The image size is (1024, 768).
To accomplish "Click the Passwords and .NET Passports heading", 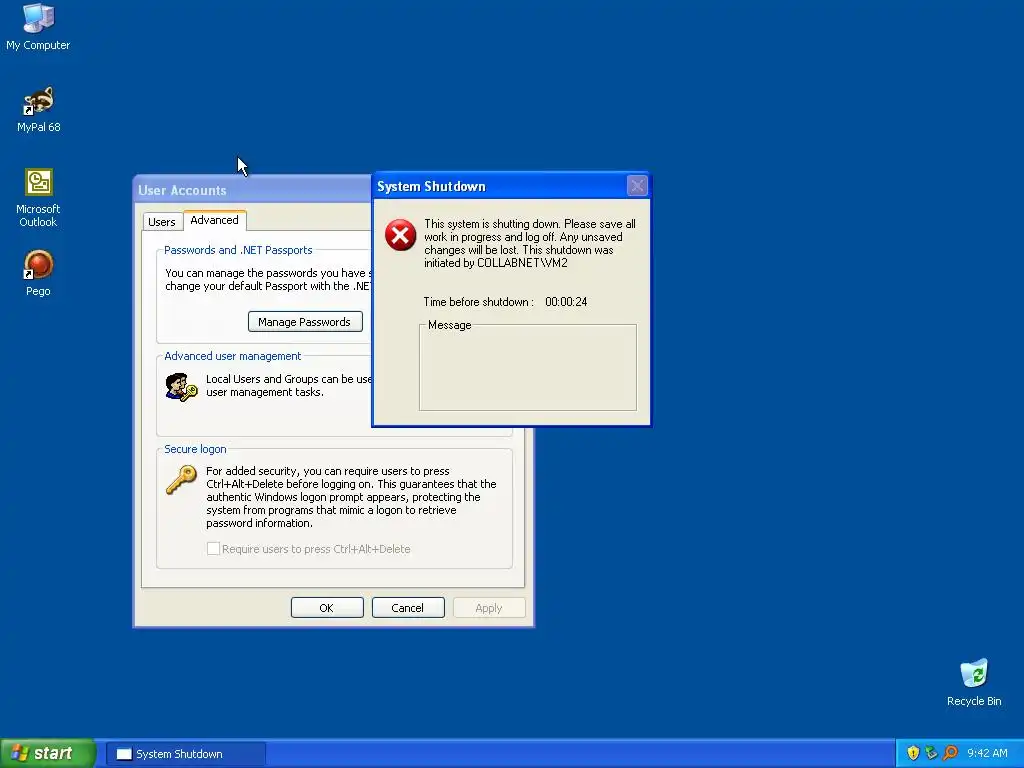I will [238, 250].
